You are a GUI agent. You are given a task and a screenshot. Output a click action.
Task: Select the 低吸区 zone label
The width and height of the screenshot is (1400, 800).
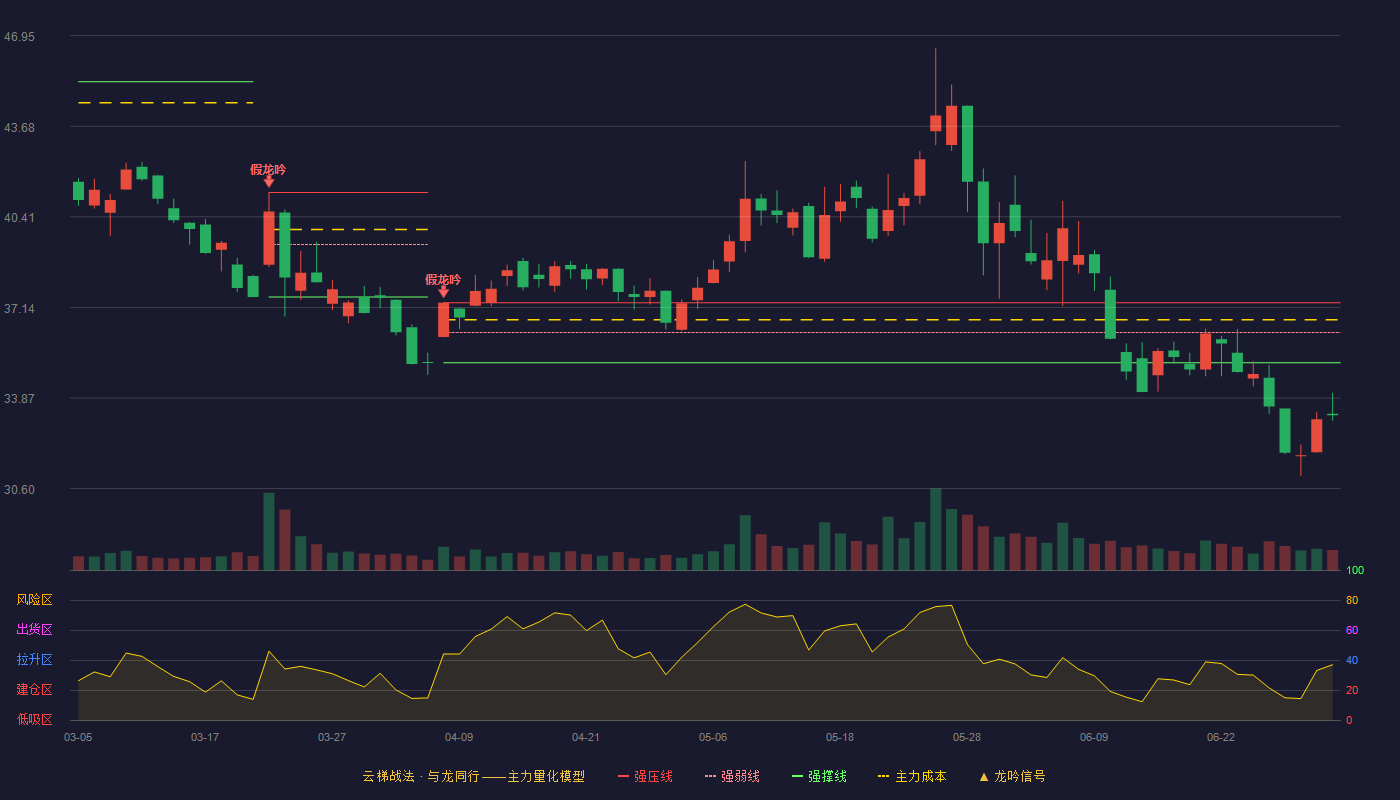click(x=34, y=719)
